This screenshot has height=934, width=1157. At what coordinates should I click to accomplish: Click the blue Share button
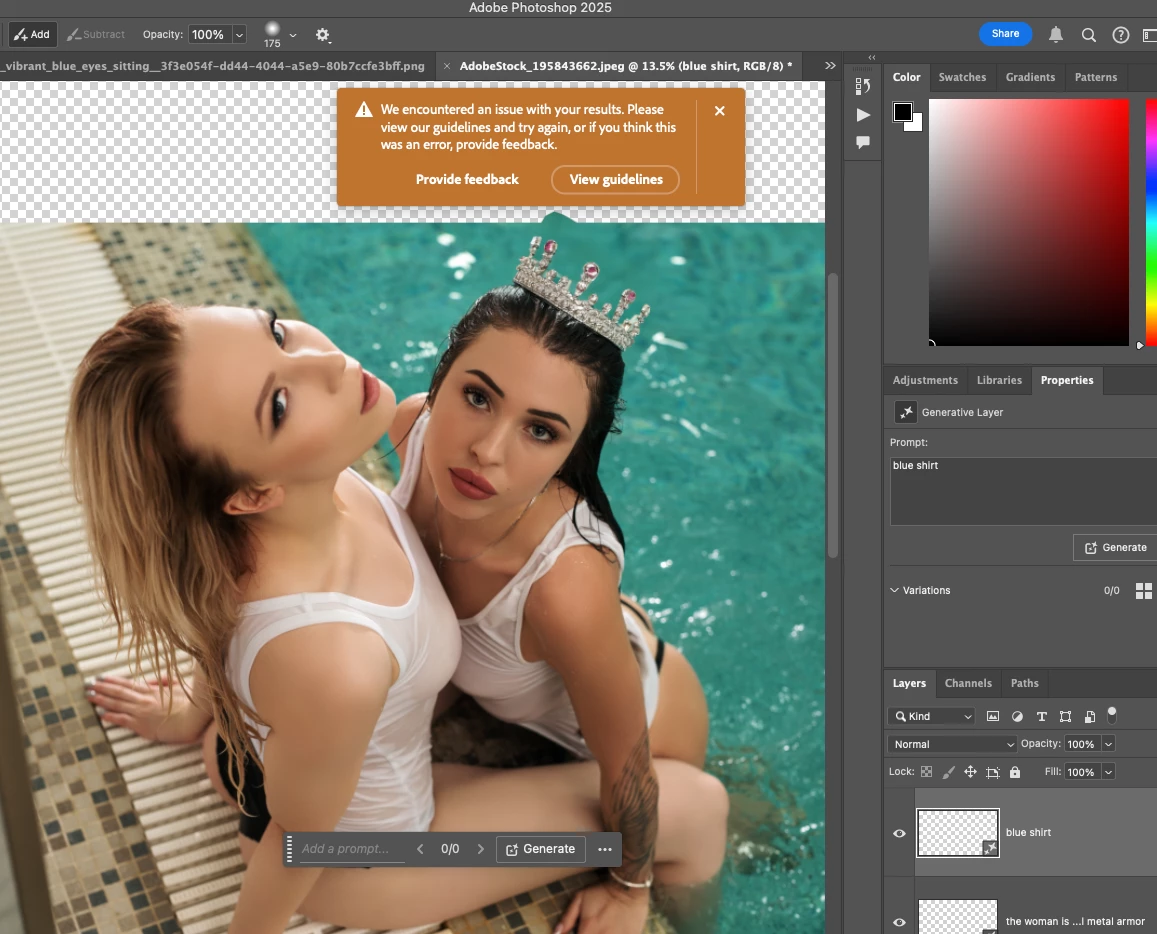pos(1005,34)
